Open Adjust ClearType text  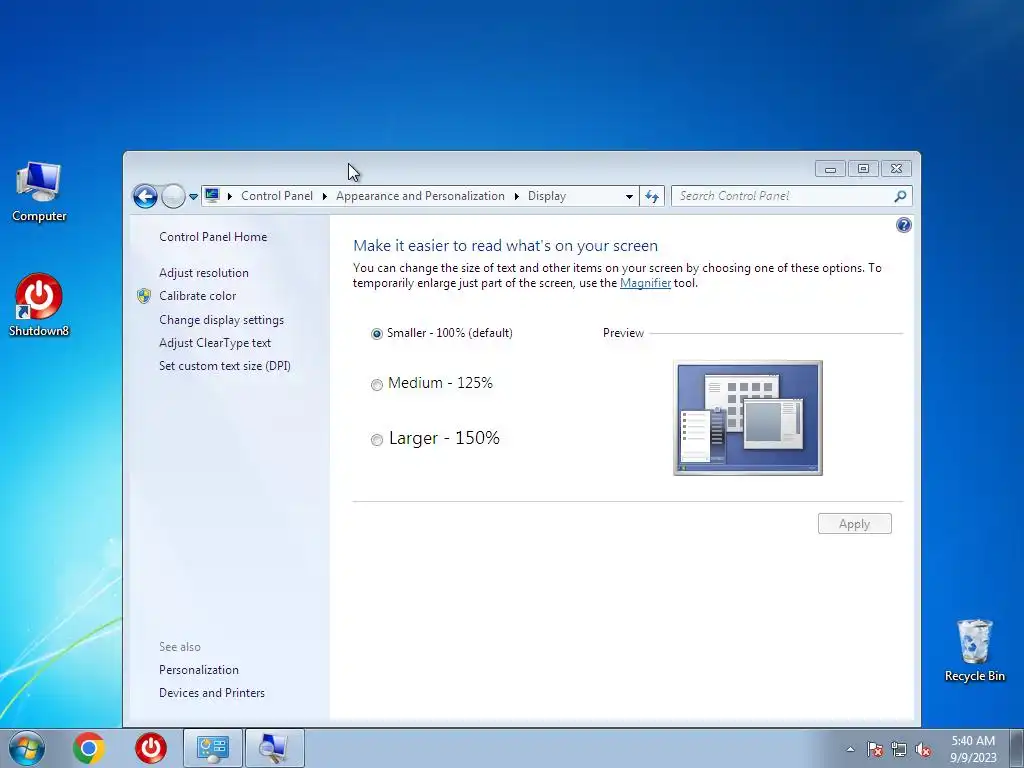tap(215, 343)
